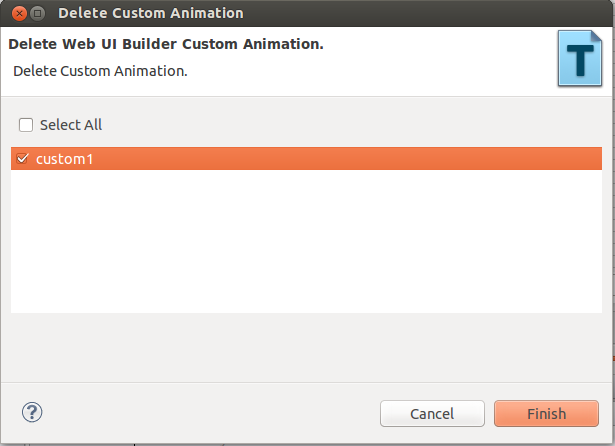Click the "Select All" label text

click(x=71, y=125)
